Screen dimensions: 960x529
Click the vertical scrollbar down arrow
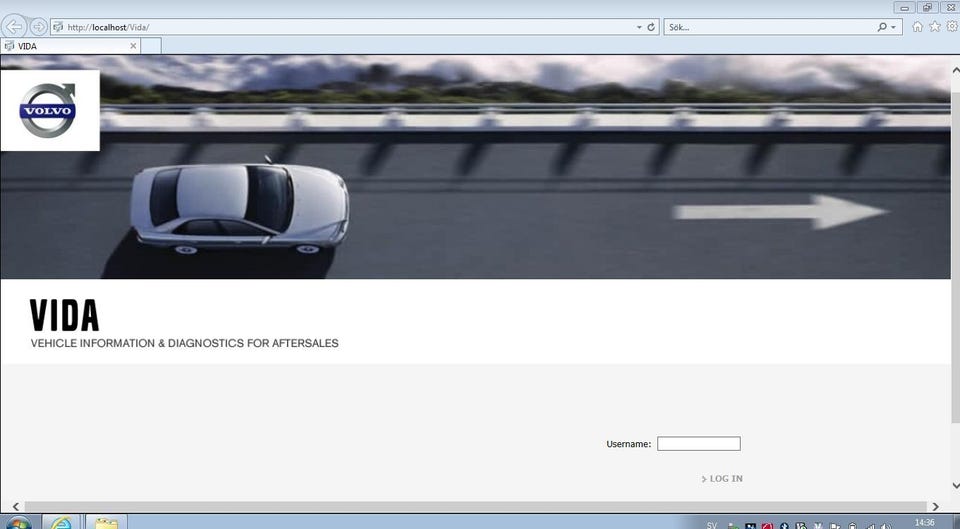pos(955,486)
